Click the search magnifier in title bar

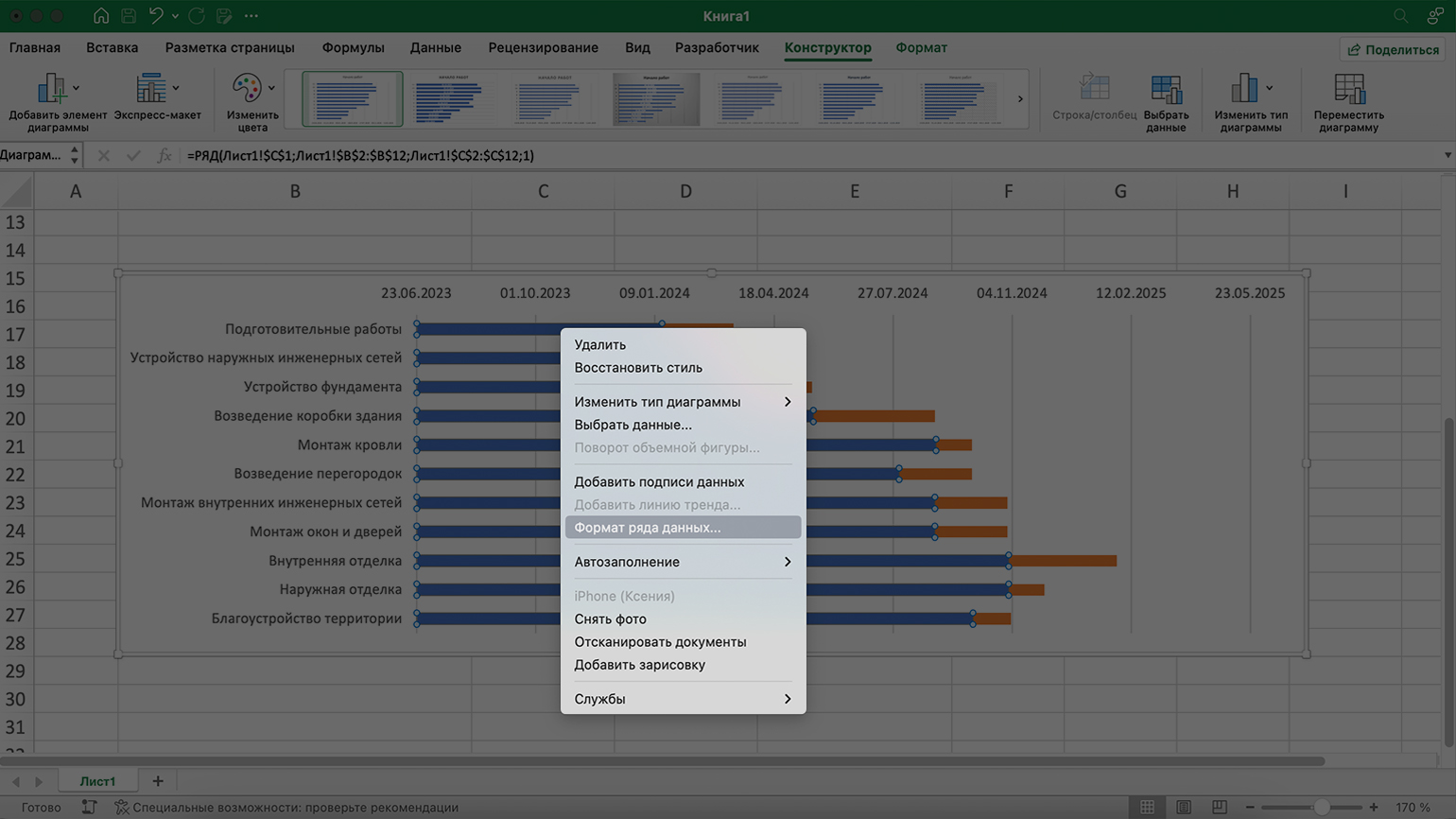pyautogui.click(x=1401, y=16)
